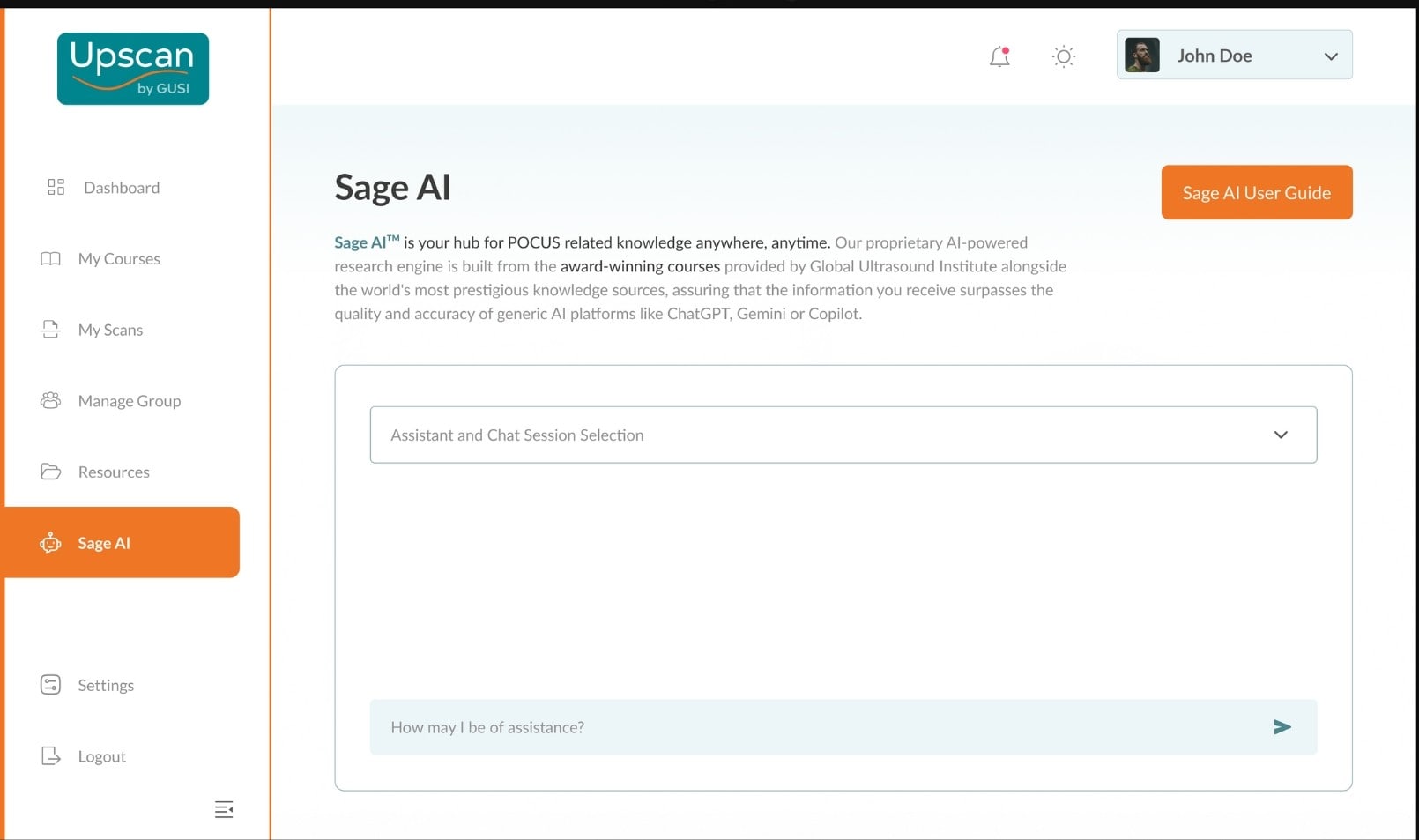Select the My Courses book icon
The width and height of the screenshot is (1419, 840).
[x=51, y=258]
